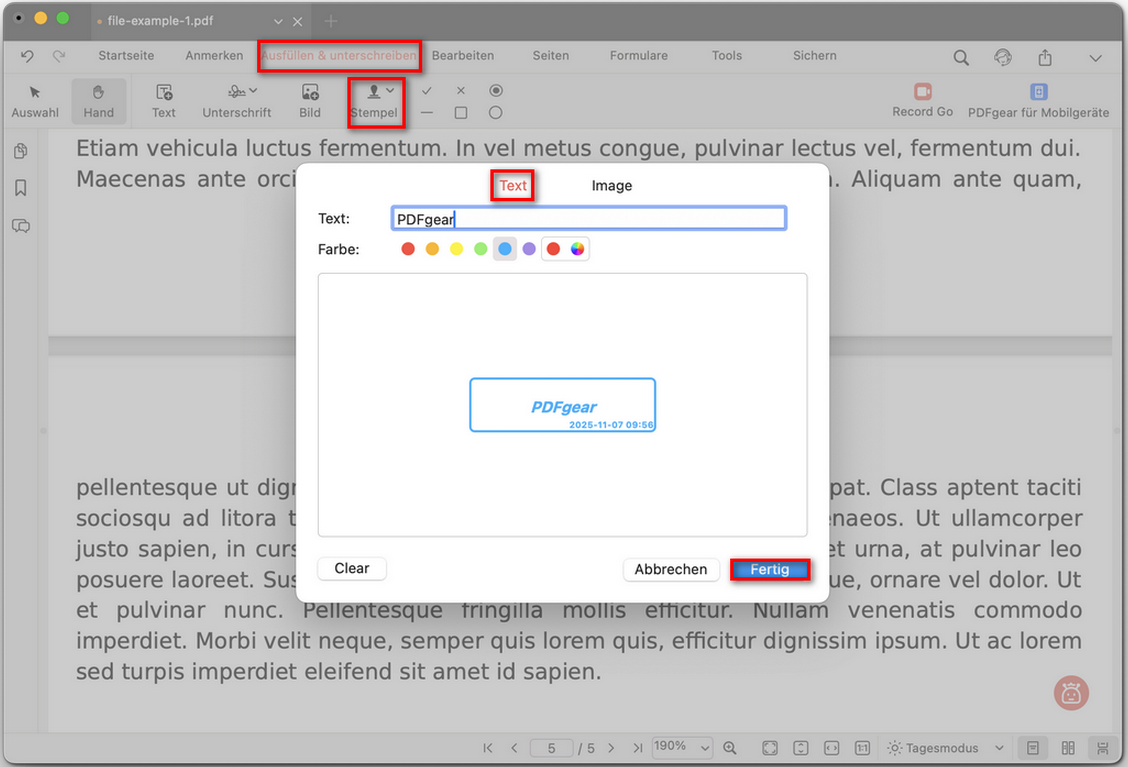This screenshot has width=1128, height=767.
Task: Pick the green stamp color
Action: pos(481,249)
